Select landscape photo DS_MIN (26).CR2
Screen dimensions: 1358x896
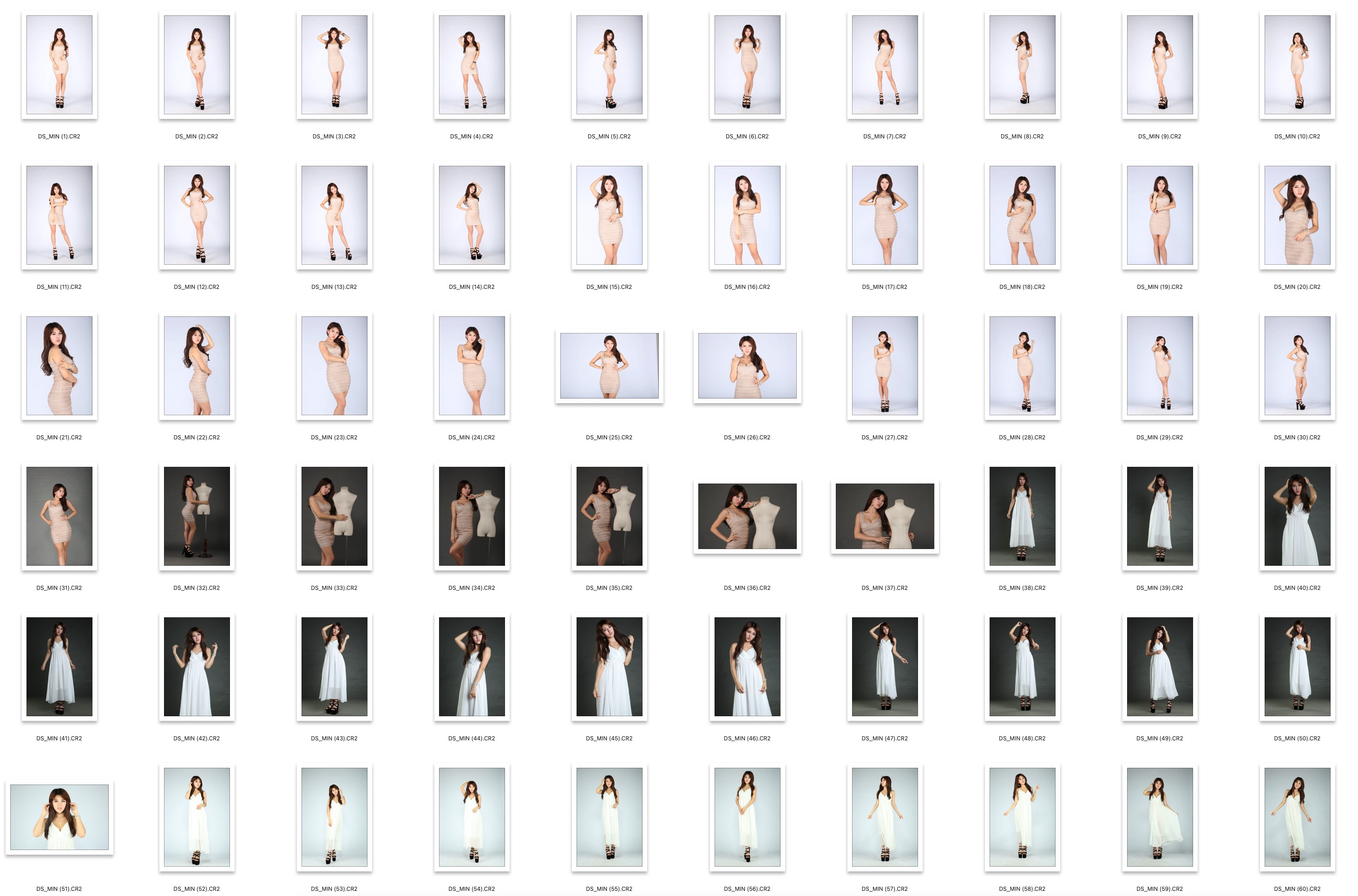[x=747, y=366]
